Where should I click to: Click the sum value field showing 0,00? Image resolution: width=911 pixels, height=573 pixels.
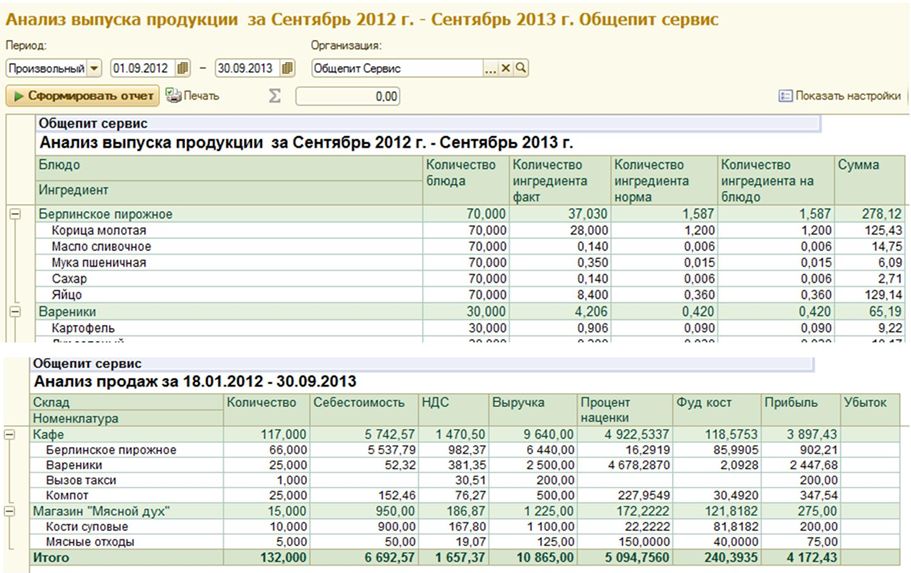[x=347, y=97]
